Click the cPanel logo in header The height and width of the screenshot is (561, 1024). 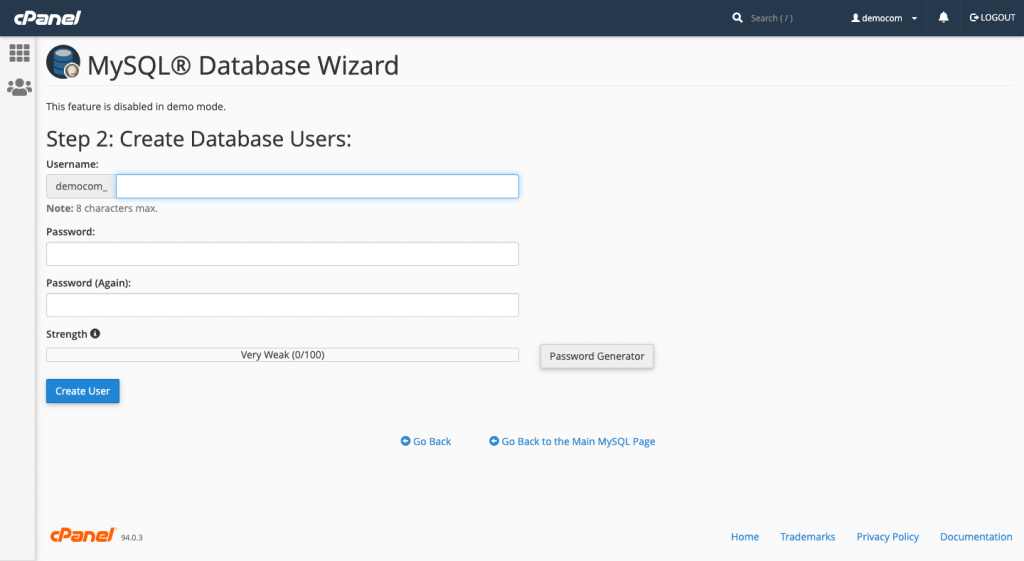(x=48, y=18)
